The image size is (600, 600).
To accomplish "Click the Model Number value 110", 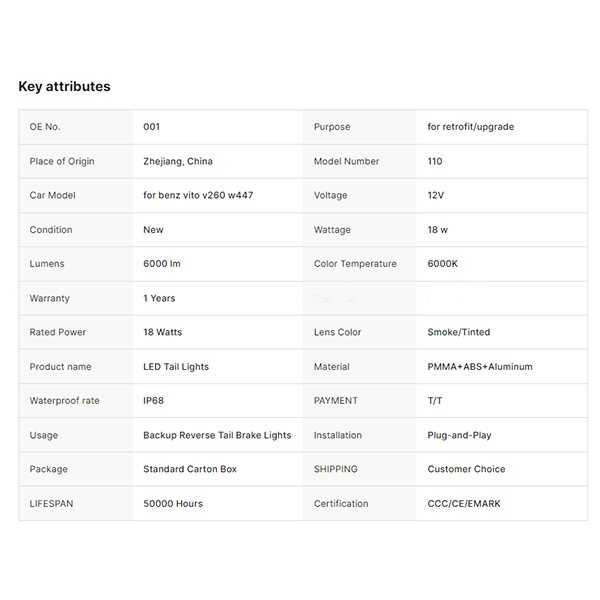I will 435,161.
